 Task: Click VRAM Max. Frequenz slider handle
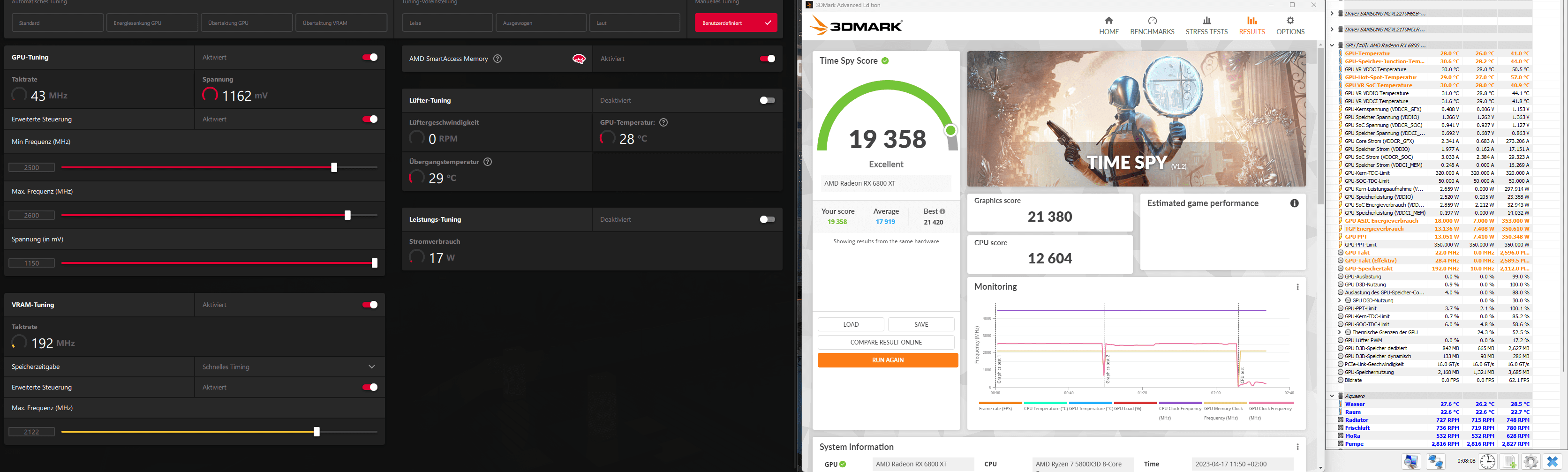(x=317, y=432)
